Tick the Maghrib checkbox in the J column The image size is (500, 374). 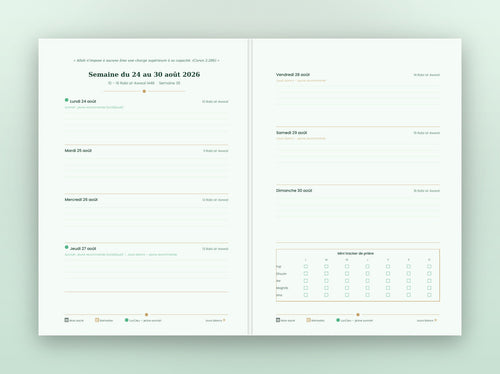point(367,288)
